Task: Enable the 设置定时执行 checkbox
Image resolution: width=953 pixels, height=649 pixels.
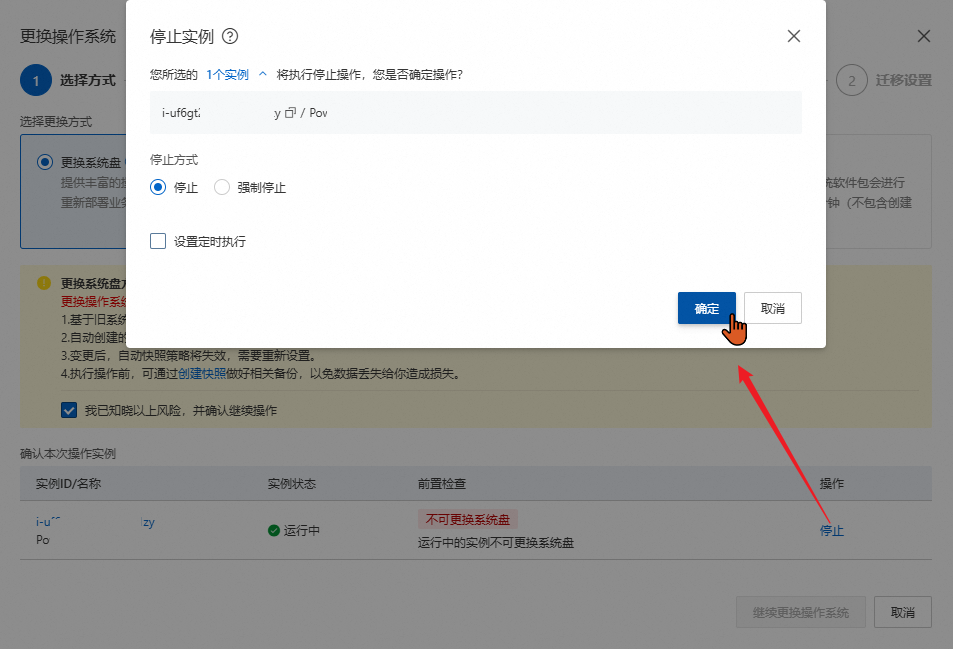Action: tap(158, 241)
